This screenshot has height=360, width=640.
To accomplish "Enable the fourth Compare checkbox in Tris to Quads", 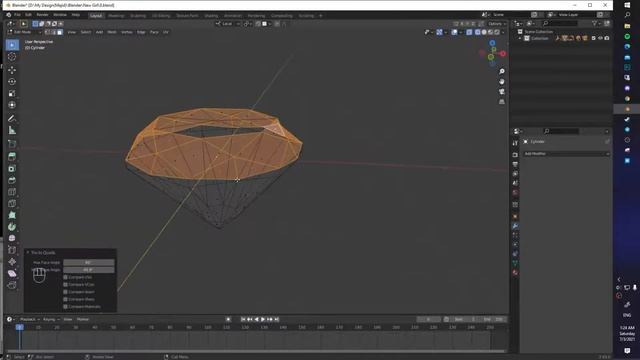I will pyautogui.click(x=65, y=299).
